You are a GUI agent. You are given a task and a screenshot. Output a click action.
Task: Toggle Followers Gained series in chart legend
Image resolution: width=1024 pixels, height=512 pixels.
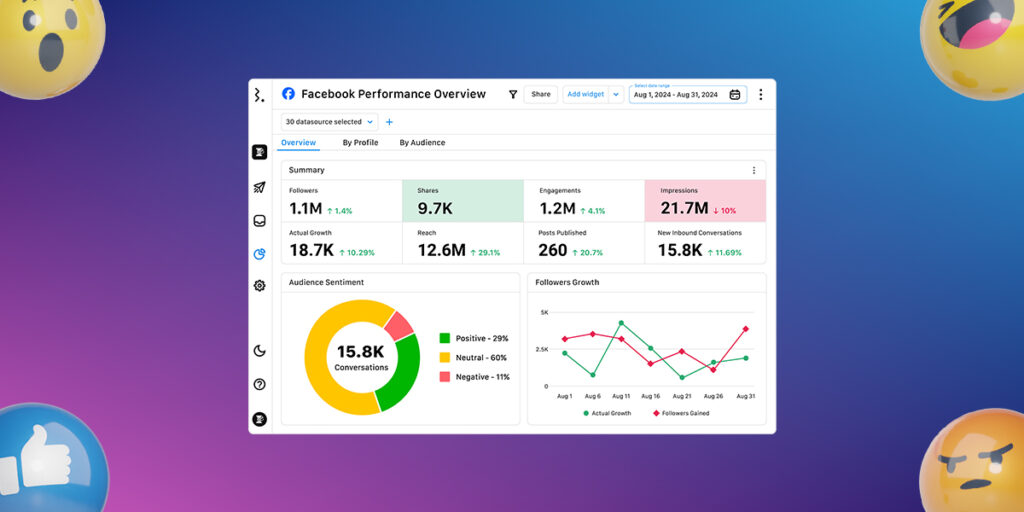coord(681,413)
